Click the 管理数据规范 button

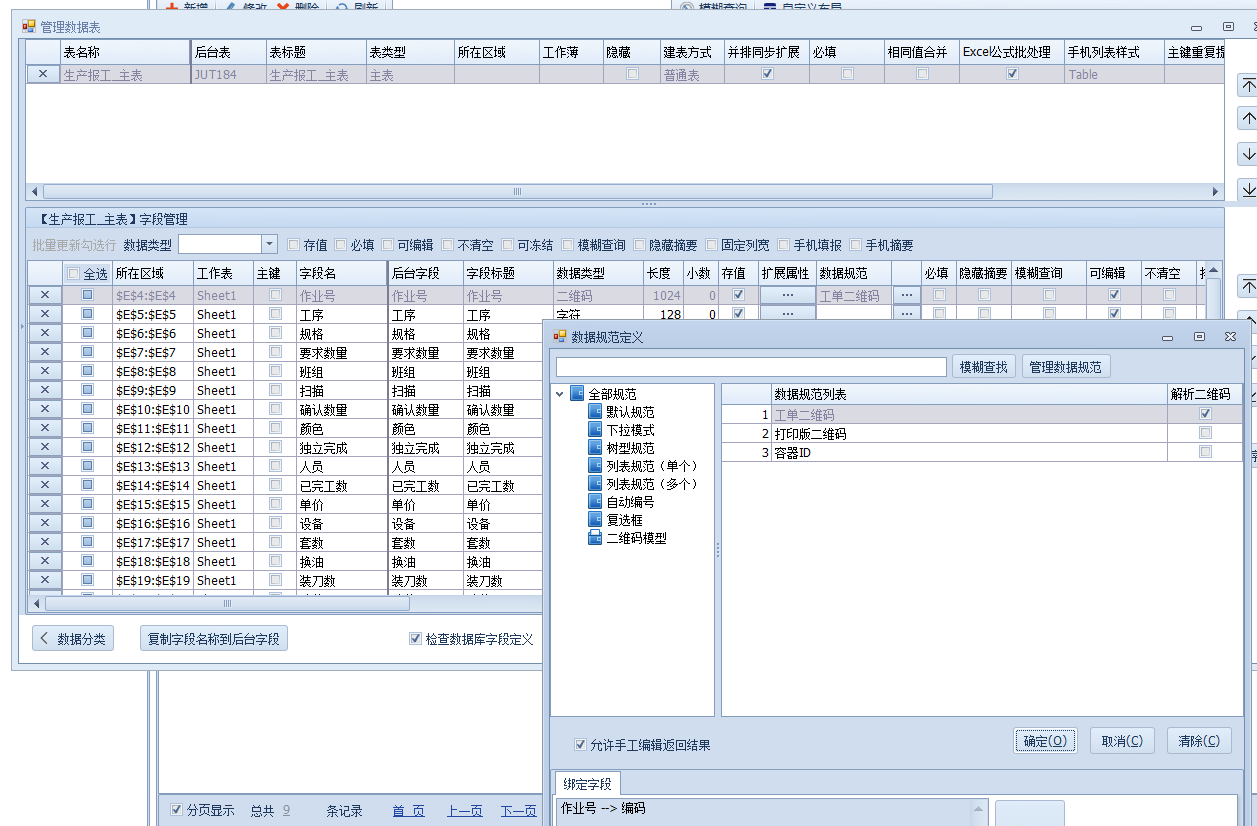(x=1065, y=367)
